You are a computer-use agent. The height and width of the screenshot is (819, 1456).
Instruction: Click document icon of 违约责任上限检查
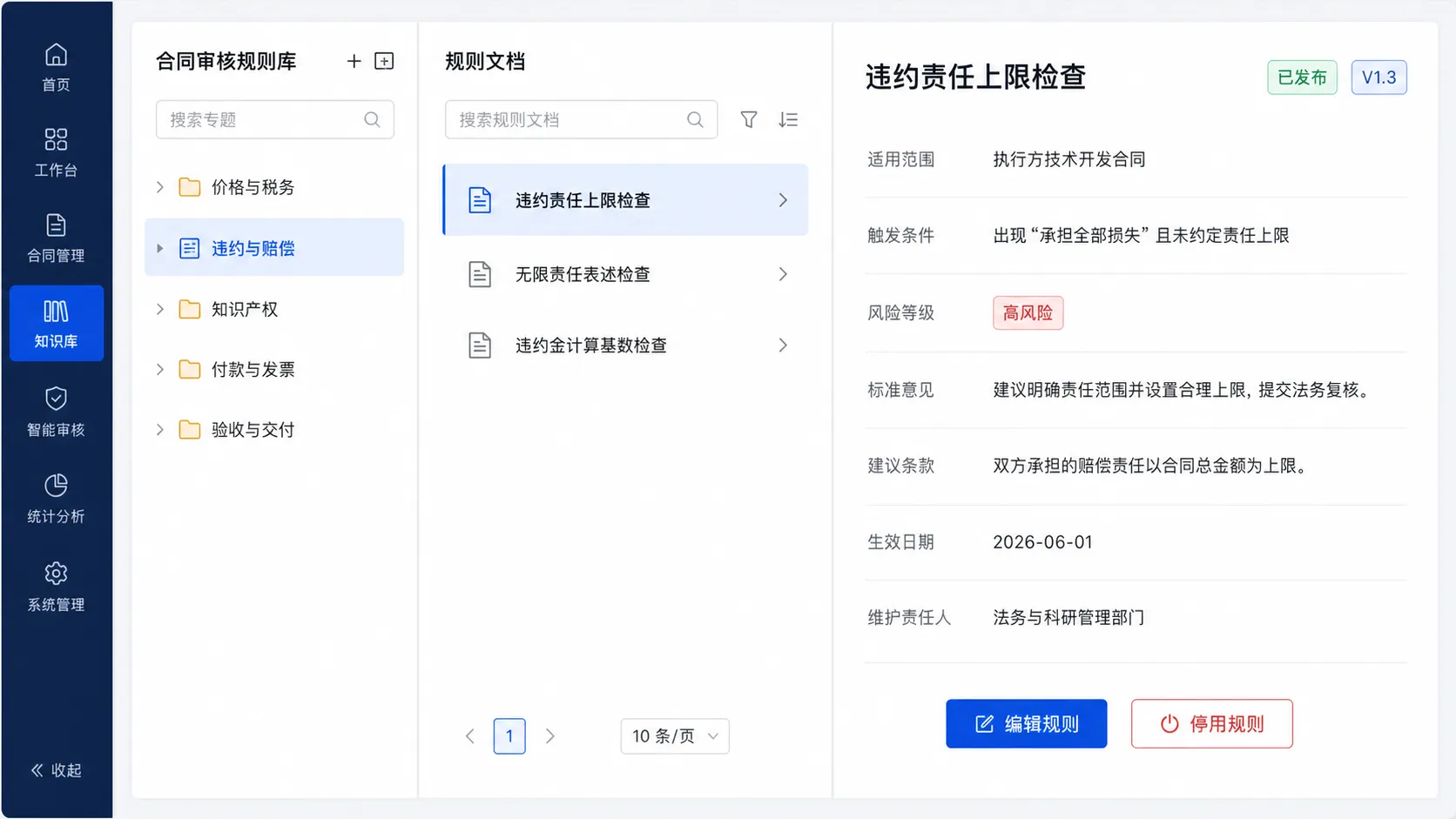tap(480, 200)
